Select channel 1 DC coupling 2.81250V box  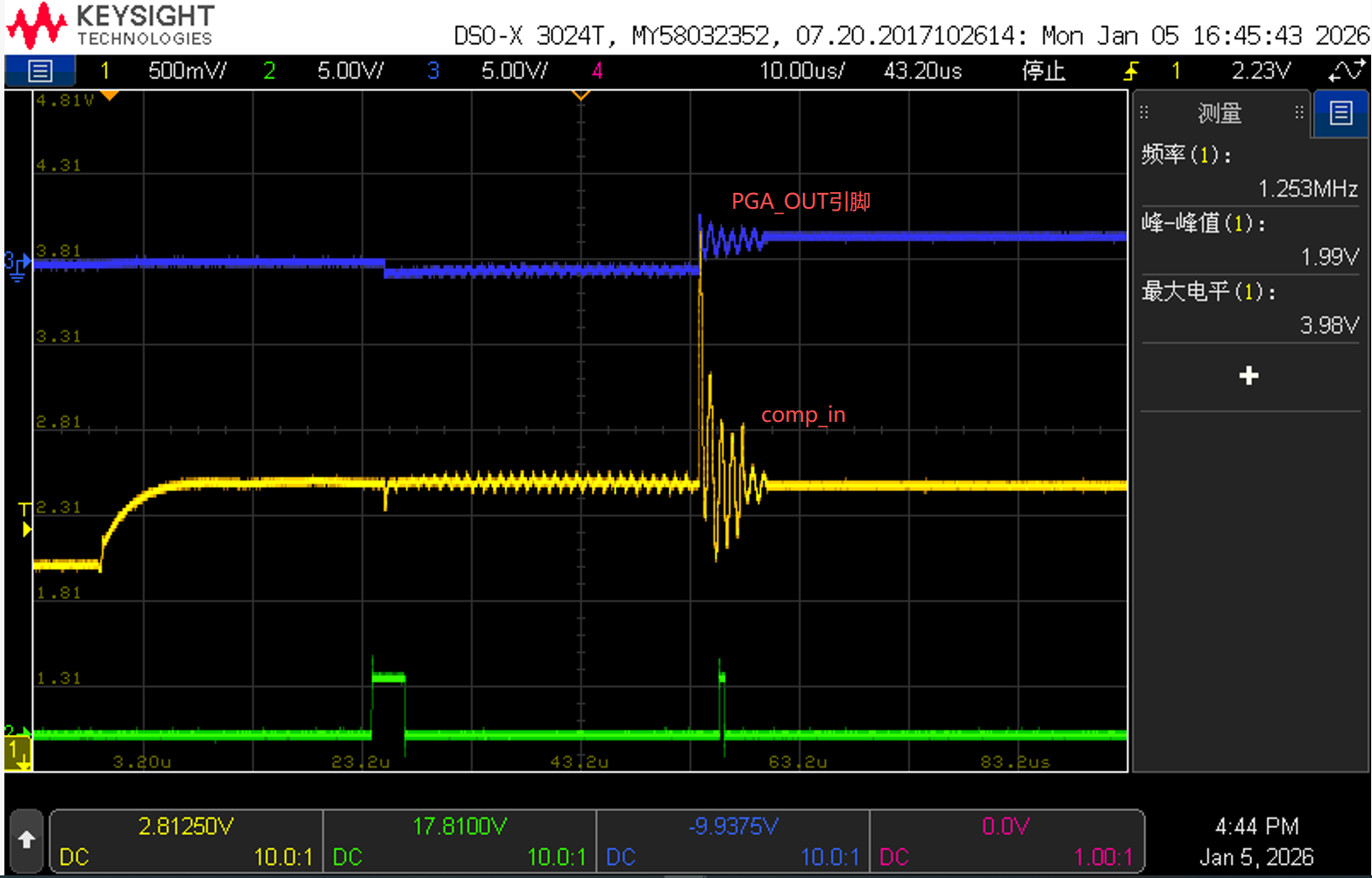[x=186, y=841]
